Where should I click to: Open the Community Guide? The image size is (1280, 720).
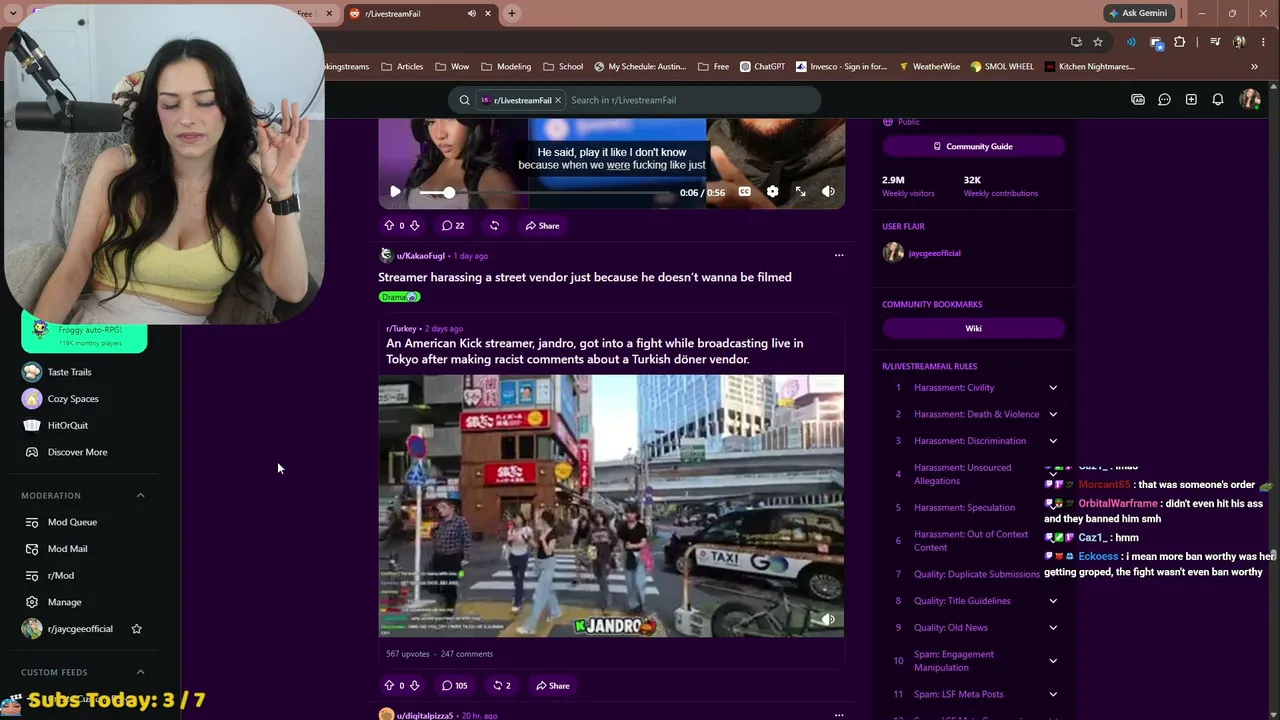pos(973,146)
